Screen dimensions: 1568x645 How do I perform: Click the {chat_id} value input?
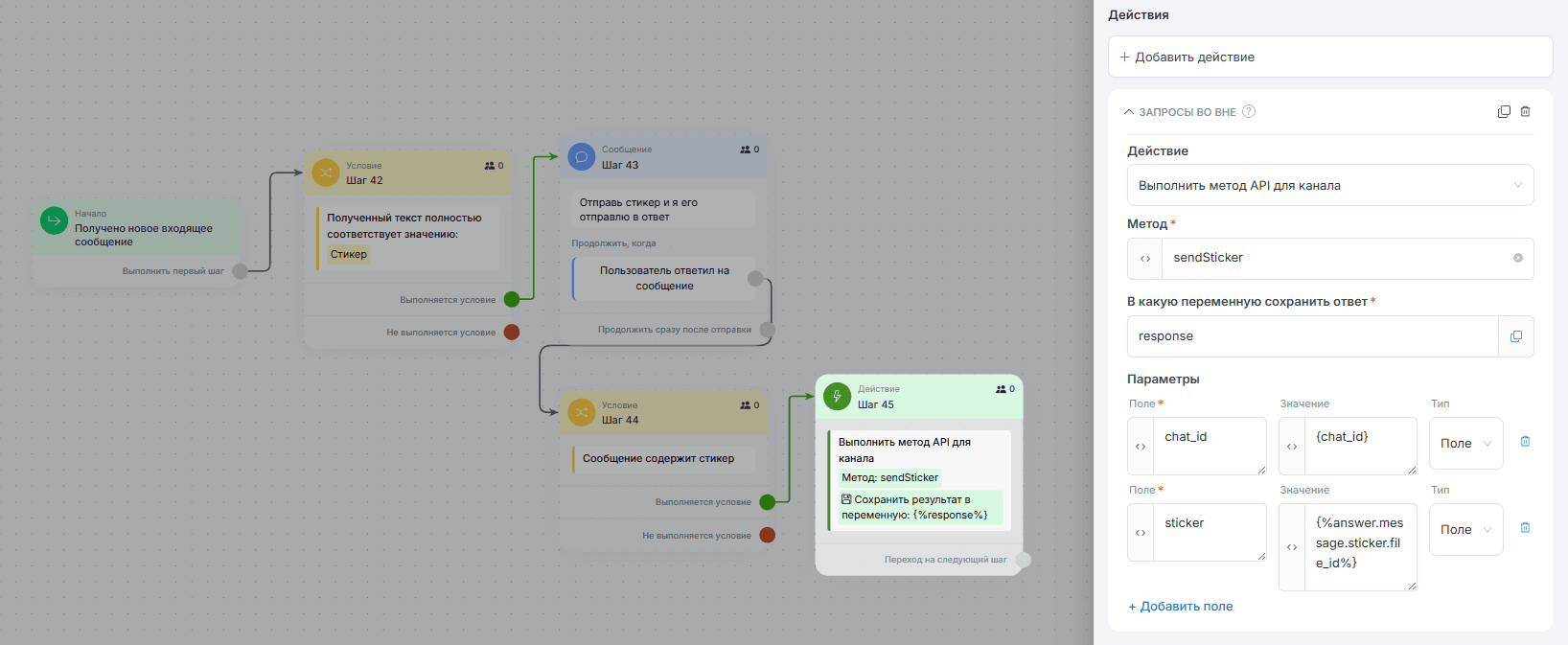pos(1362,447)
